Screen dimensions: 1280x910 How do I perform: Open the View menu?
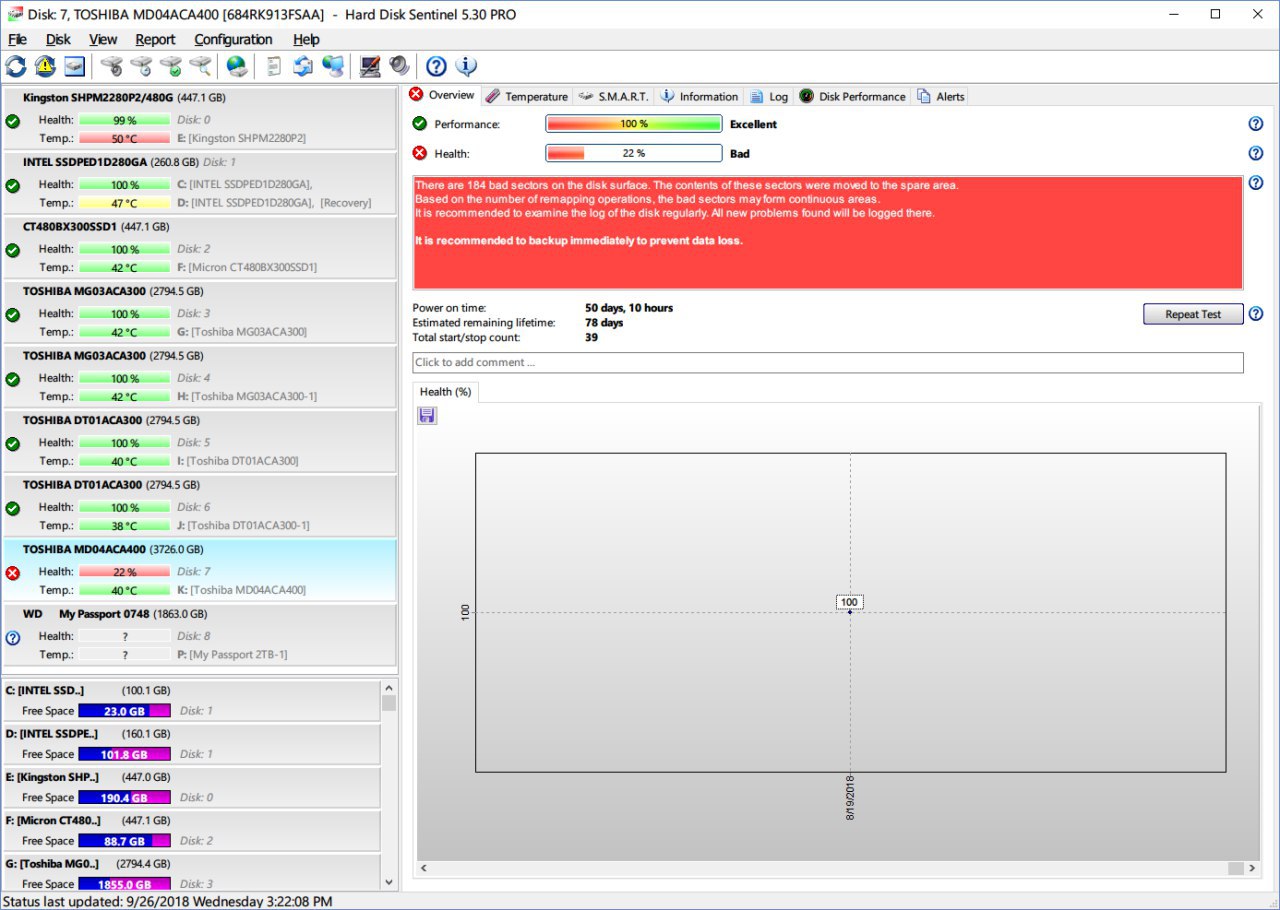tap(103, 39)
